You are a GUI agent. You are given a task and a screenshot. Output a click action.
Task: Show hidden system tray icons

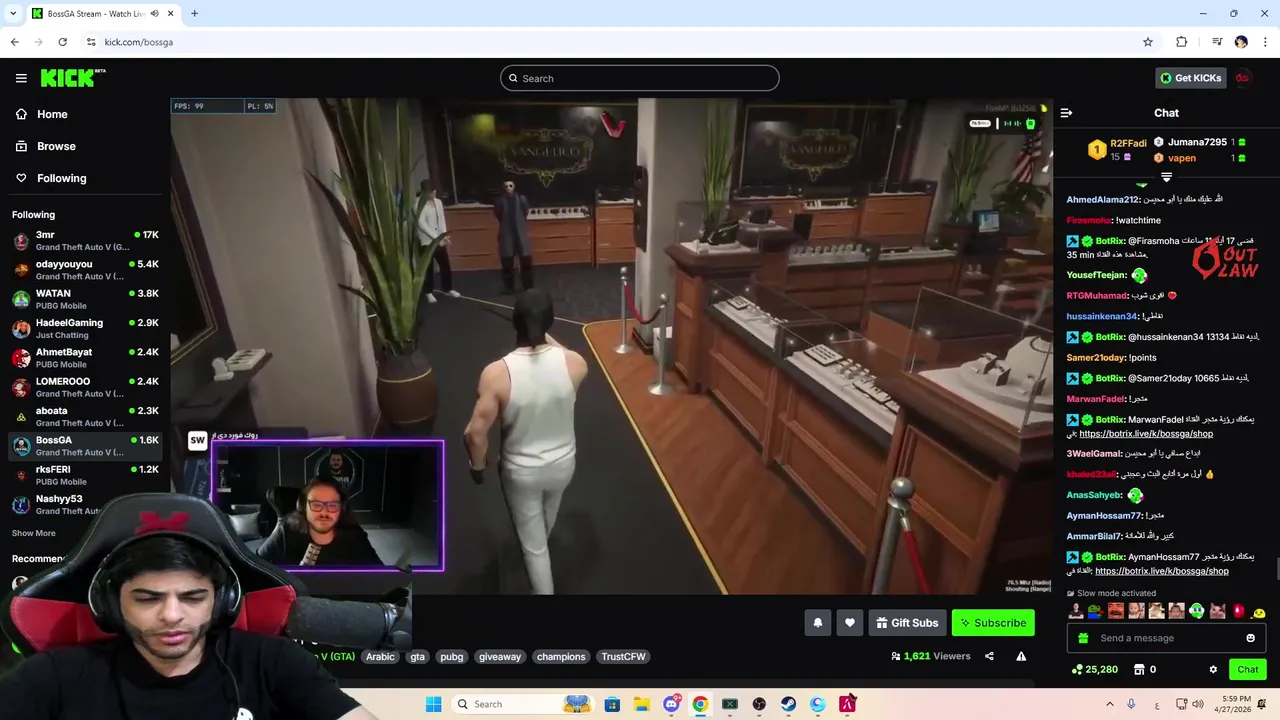tap(1109, 704)
